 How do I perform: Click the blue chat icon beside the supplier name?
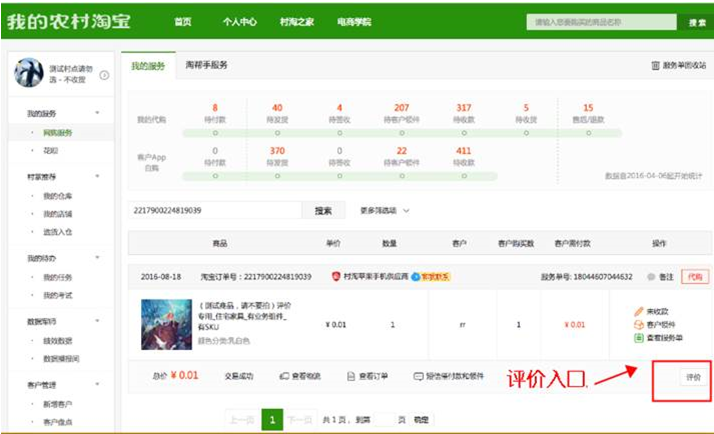click(x=415, y=276)
